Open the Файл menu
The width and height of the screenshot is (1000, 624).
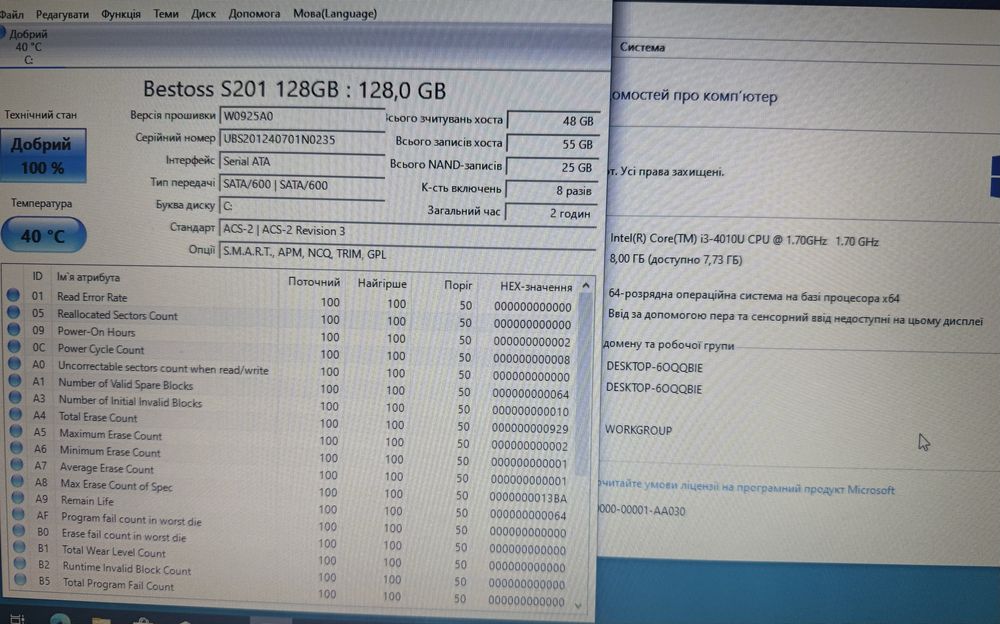(x=11, y=14)
